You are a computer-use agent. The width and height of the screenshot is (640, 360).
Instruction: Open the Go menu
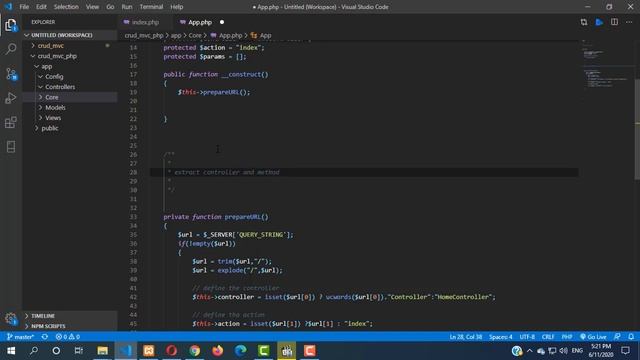pos(110,7)
